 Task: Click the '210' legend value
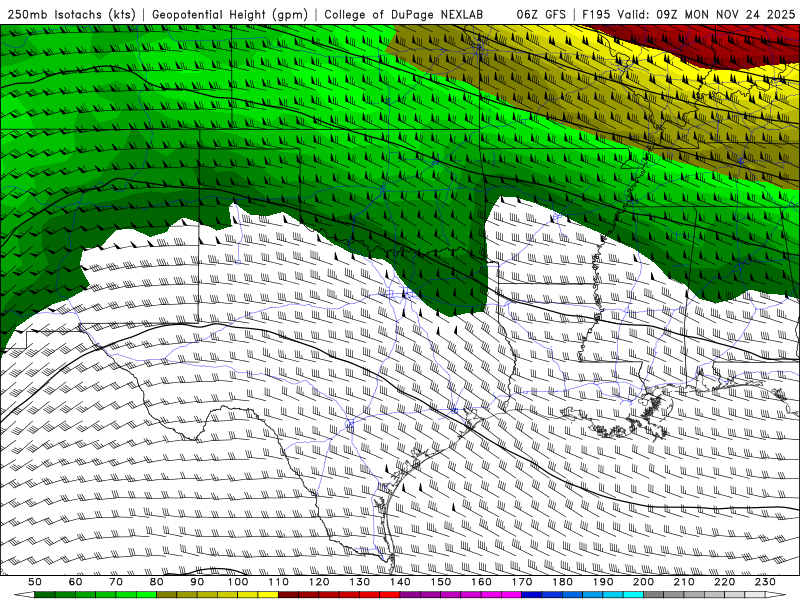click(x=684, y=582)
